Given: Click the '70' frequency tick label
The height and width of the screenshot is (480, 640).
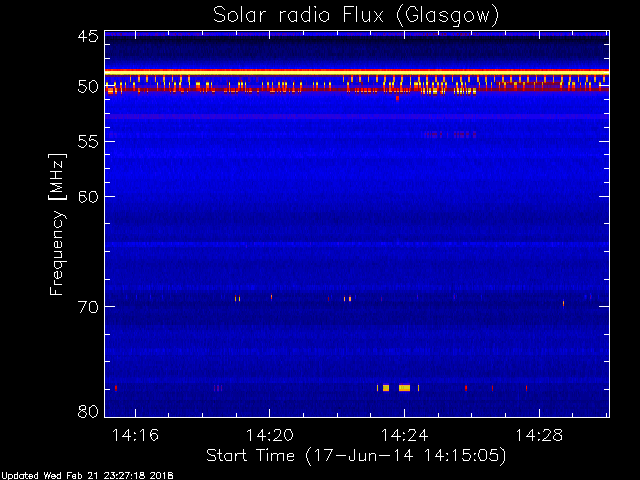Looking at the screenshot, I should tap(88, 307).
